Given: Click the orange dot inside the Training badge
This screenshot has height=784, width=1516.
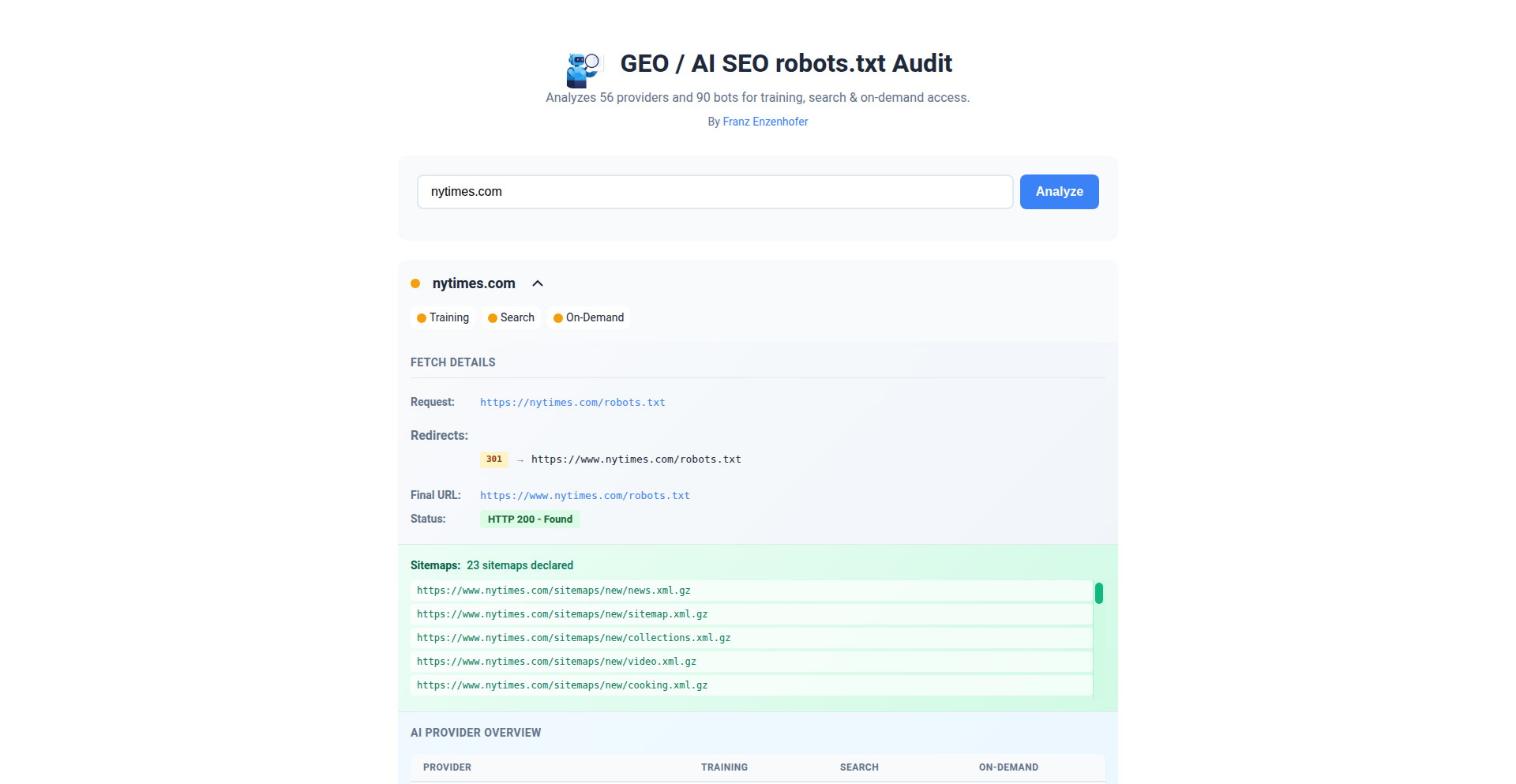Looking at the screenshot, I should pyautogui.click(x=422, y=317).
